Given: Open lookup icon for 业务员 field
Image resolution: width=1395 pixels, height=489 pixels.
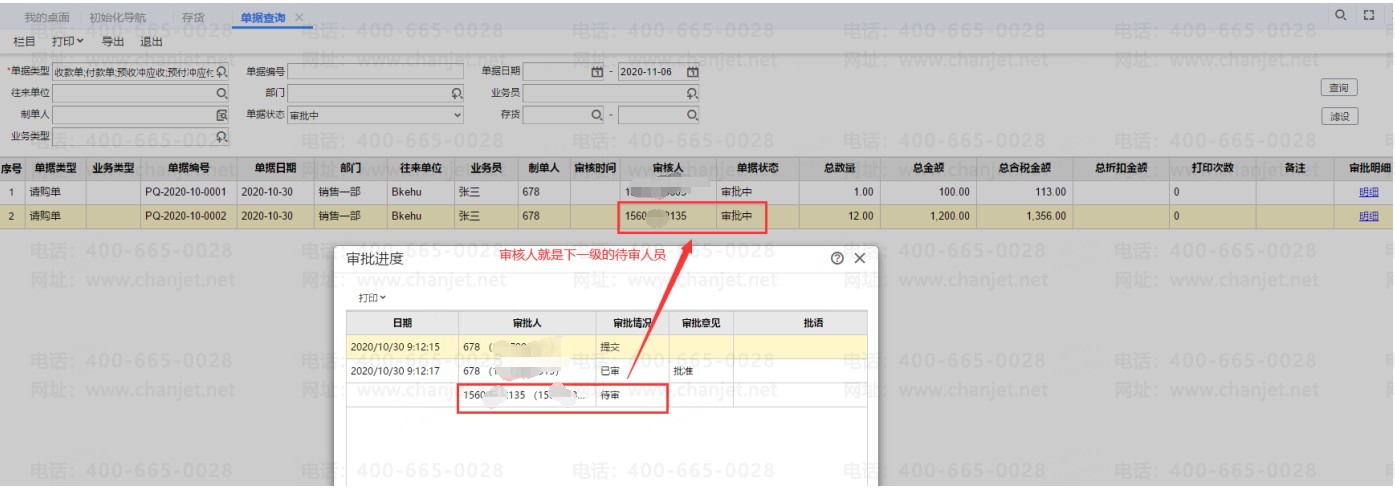Looking at the screenshot, I should click(692, 93).
